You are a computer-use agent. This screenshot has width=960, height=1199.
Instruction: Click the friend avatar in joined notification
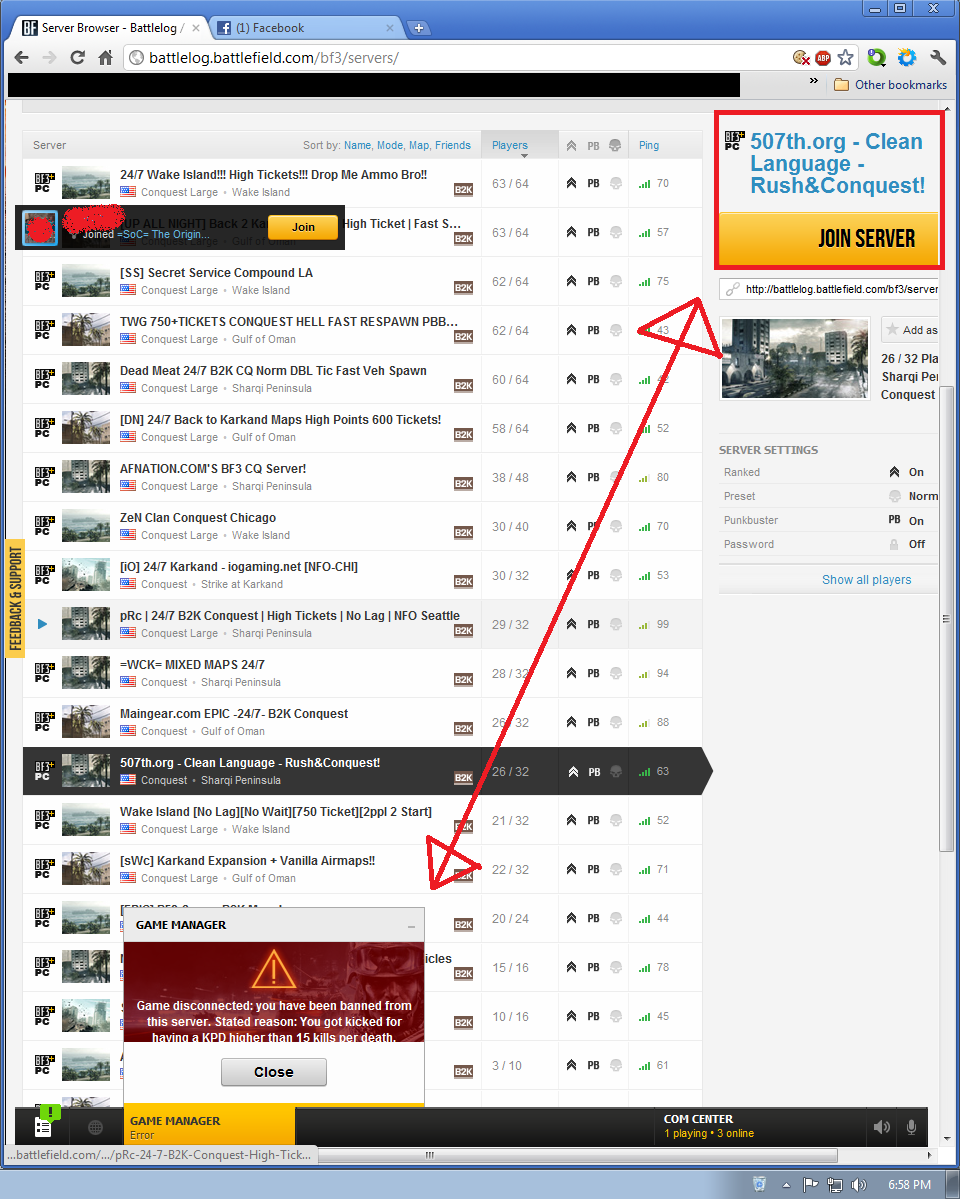tap(40, 228)
